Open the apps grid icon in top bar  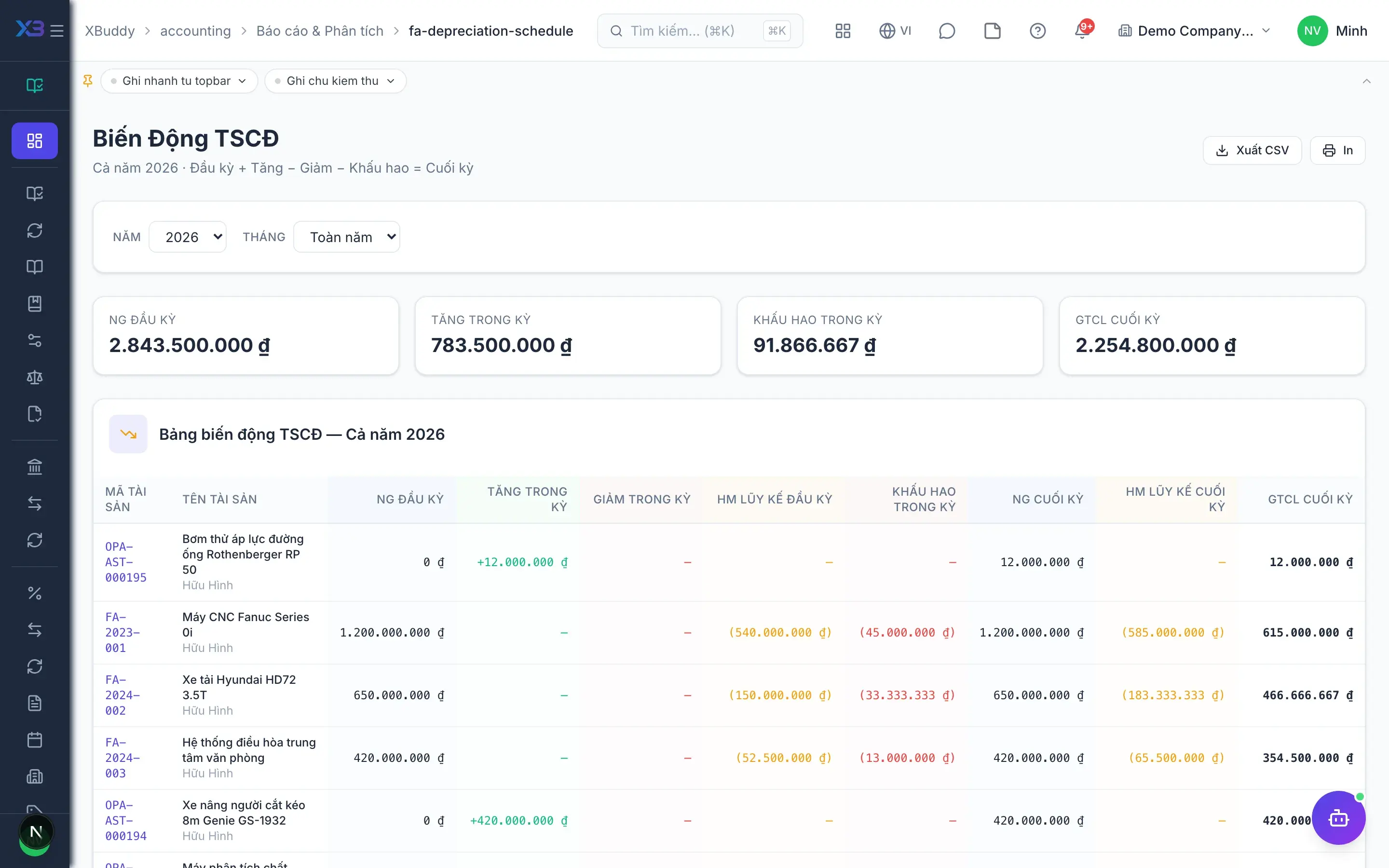coord(843,30)
